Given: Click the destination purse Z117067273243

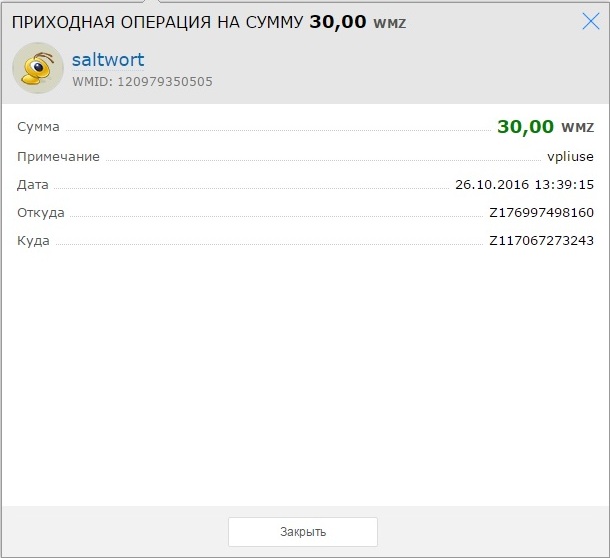Looking at the screenshot, I should pyautogui.click(x=542, y=240).
